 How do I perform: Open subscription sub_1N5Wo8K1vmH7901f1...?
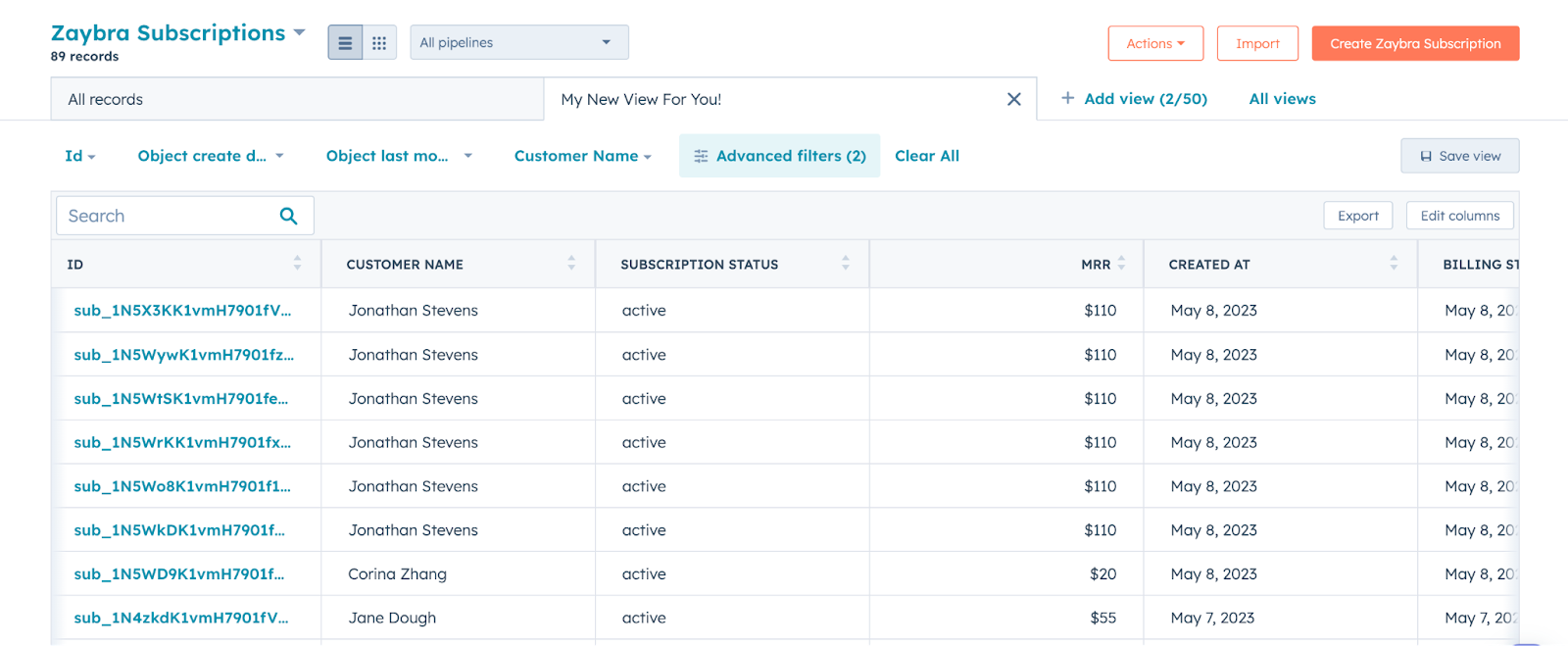182,486
